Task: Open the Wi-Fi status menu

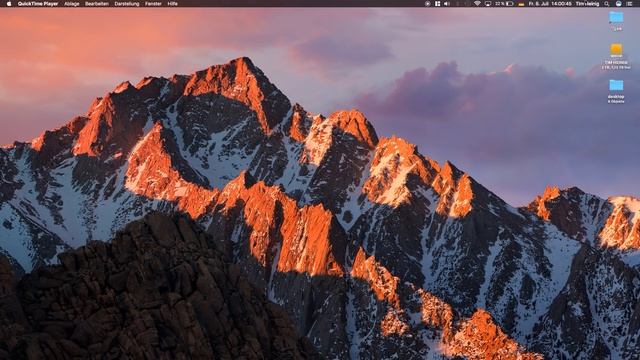Action: tap(477, 4)
